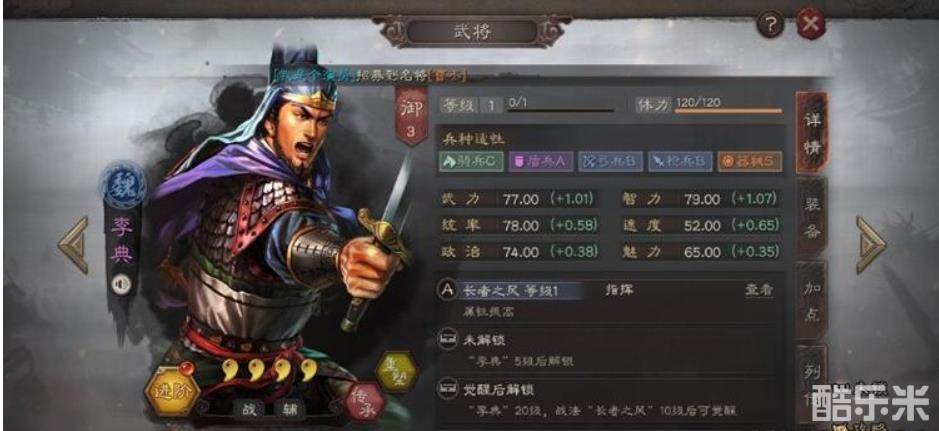Tap the 御 3 command cost badge
939x431 pixels.
tap(411, 115)
